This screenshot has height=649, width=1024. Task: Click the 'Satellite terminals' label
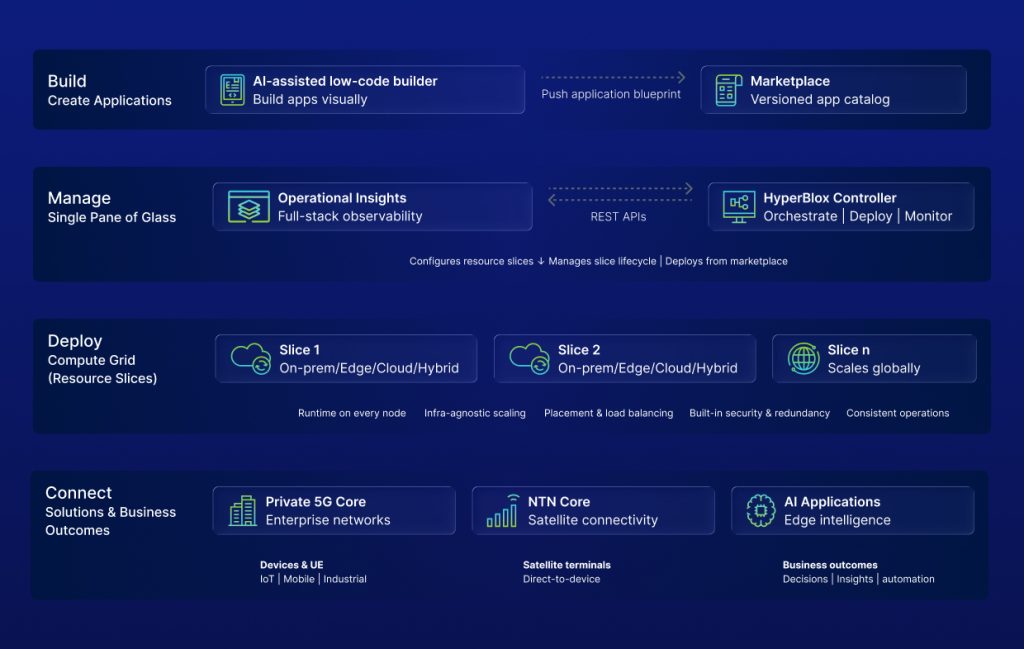(x=567, y=565)
